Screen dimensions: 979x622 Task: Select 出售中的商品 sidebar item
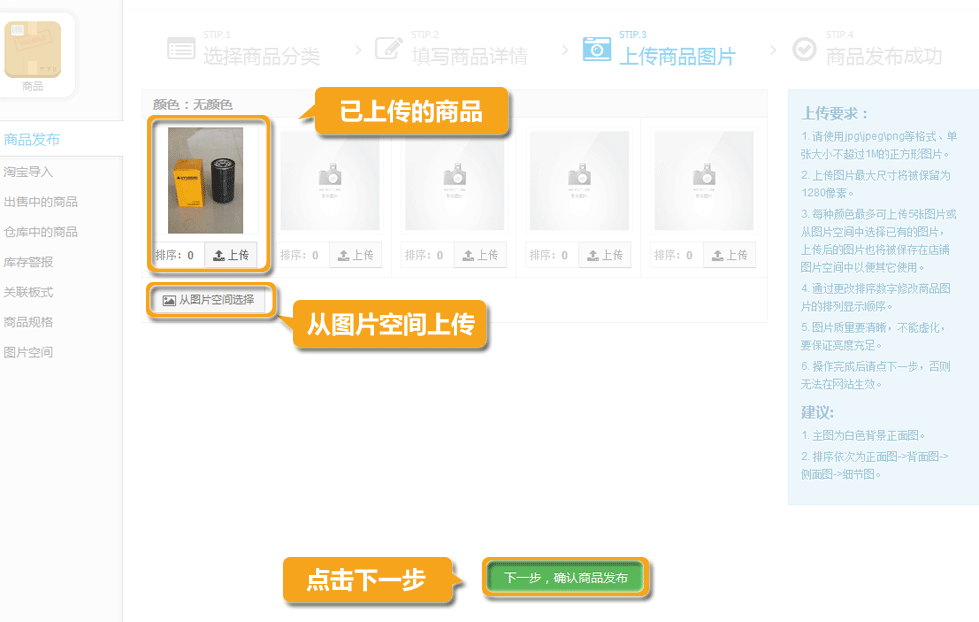point(41,202)
